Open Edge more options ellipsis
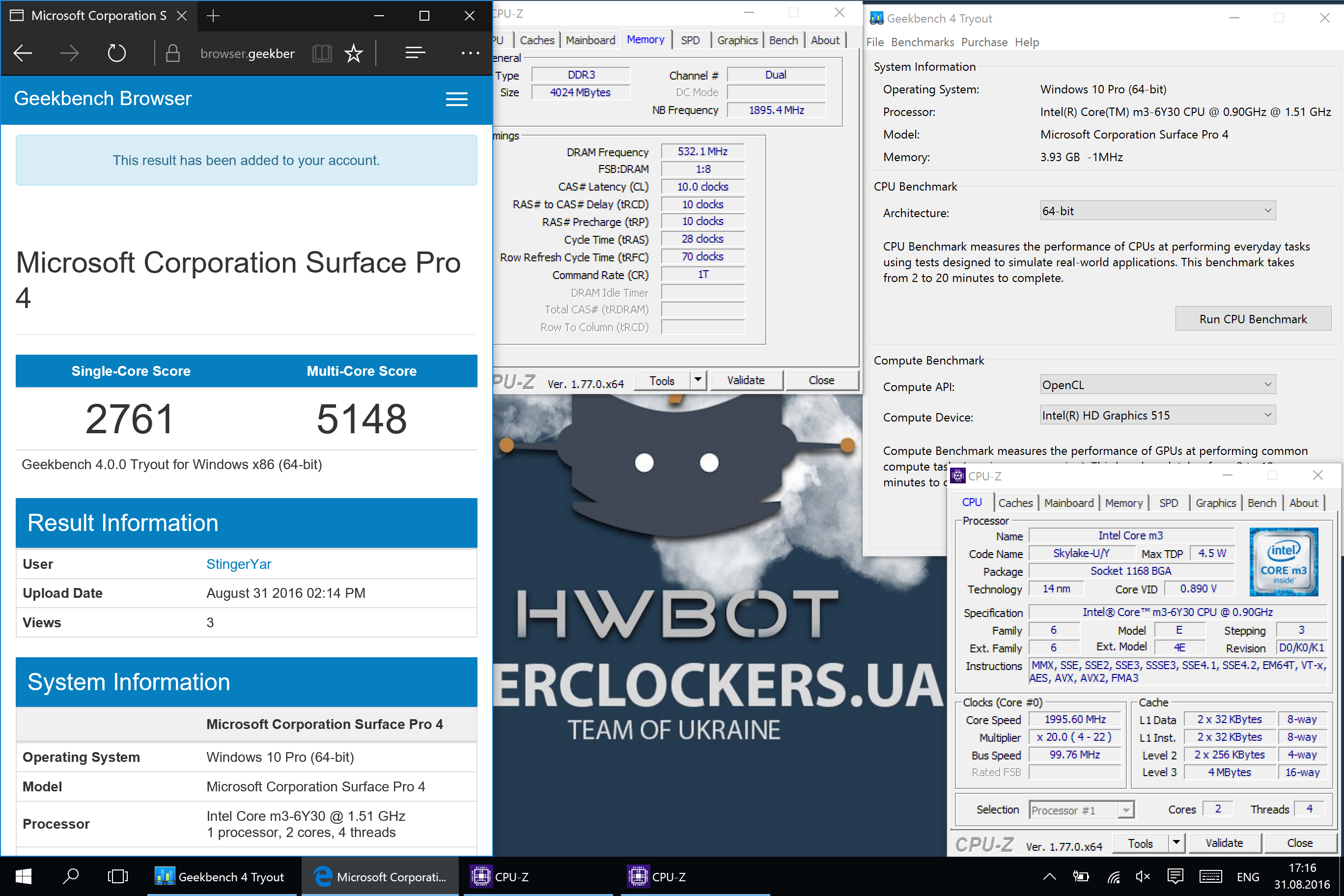This screenshot has height=896, width=1344. point(470,53)
